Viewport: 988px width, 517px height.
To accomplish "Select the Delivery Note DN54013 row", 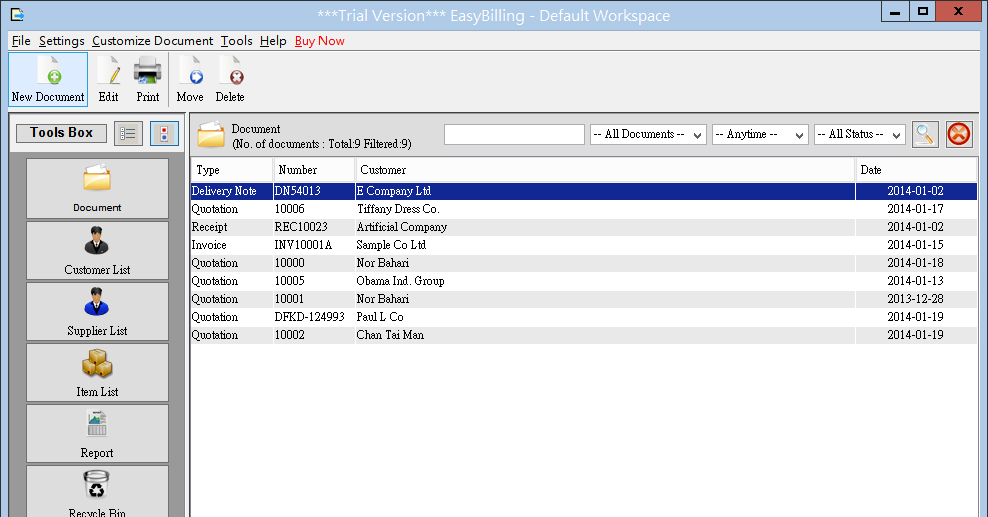I will point(584,191).
